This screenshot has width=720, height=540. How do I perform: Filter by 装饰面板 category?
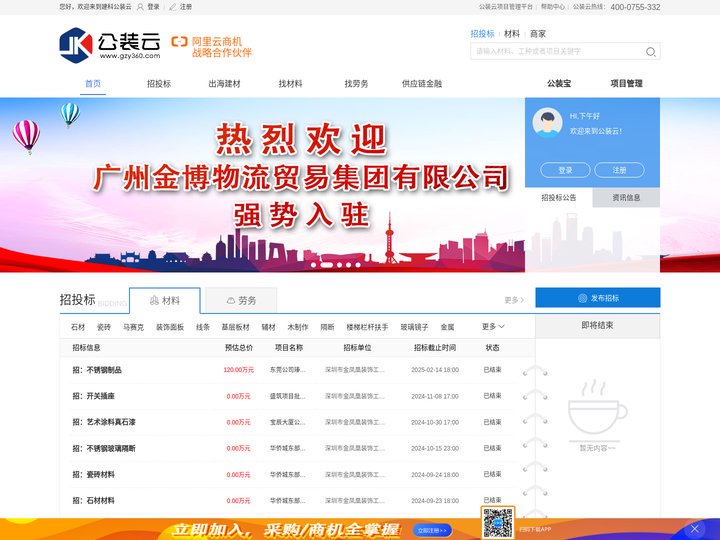170,327
